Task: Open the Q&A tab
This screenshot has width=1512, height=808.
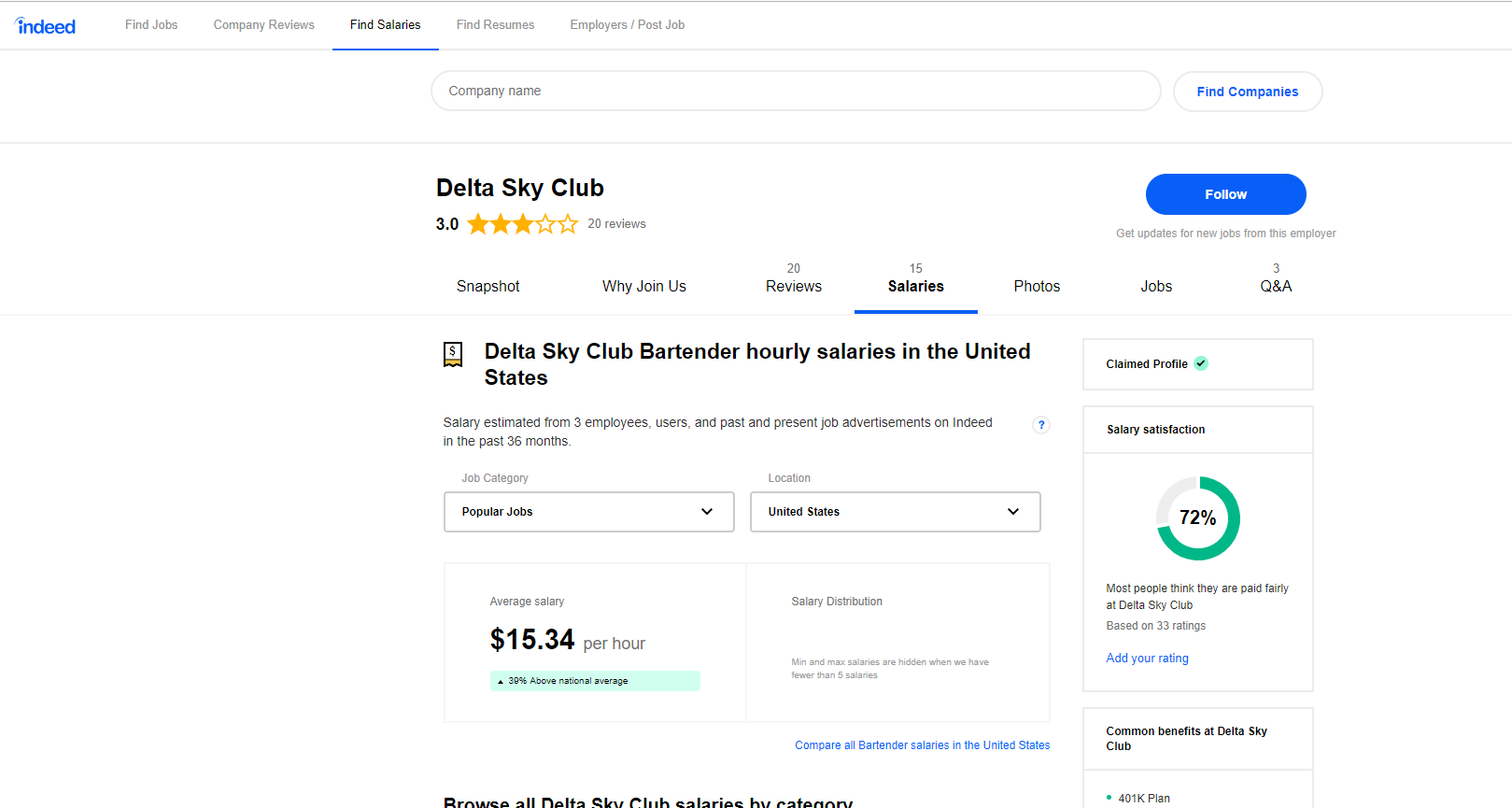Action: point(1276,278)
